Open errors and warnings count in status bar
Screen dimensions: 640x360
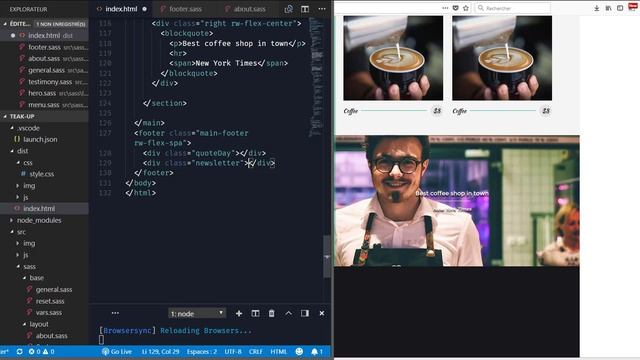coord(41,351)
